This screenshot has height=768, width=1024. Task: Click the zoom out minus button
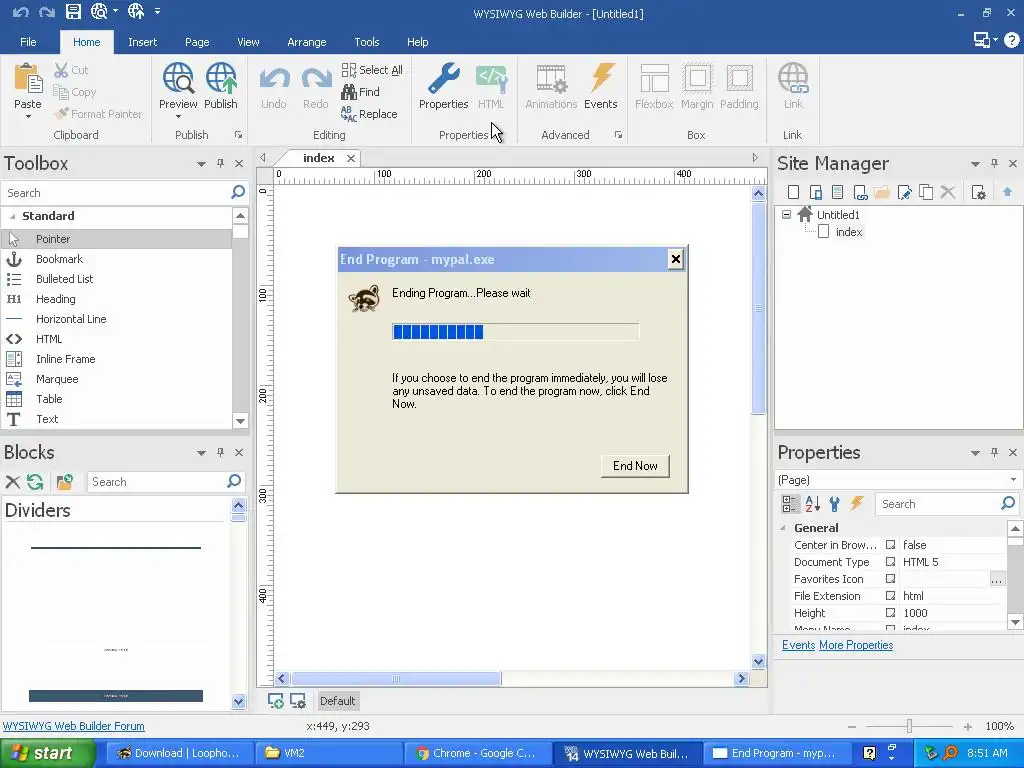(851, 726)
